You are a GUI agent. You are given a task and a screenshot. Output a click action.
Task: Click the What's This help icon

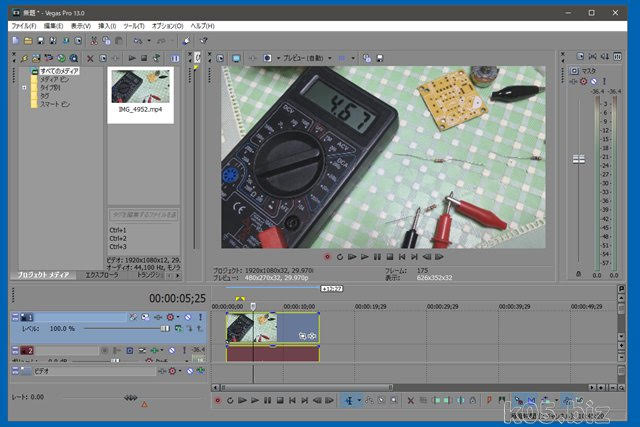[x=203, y=40]
